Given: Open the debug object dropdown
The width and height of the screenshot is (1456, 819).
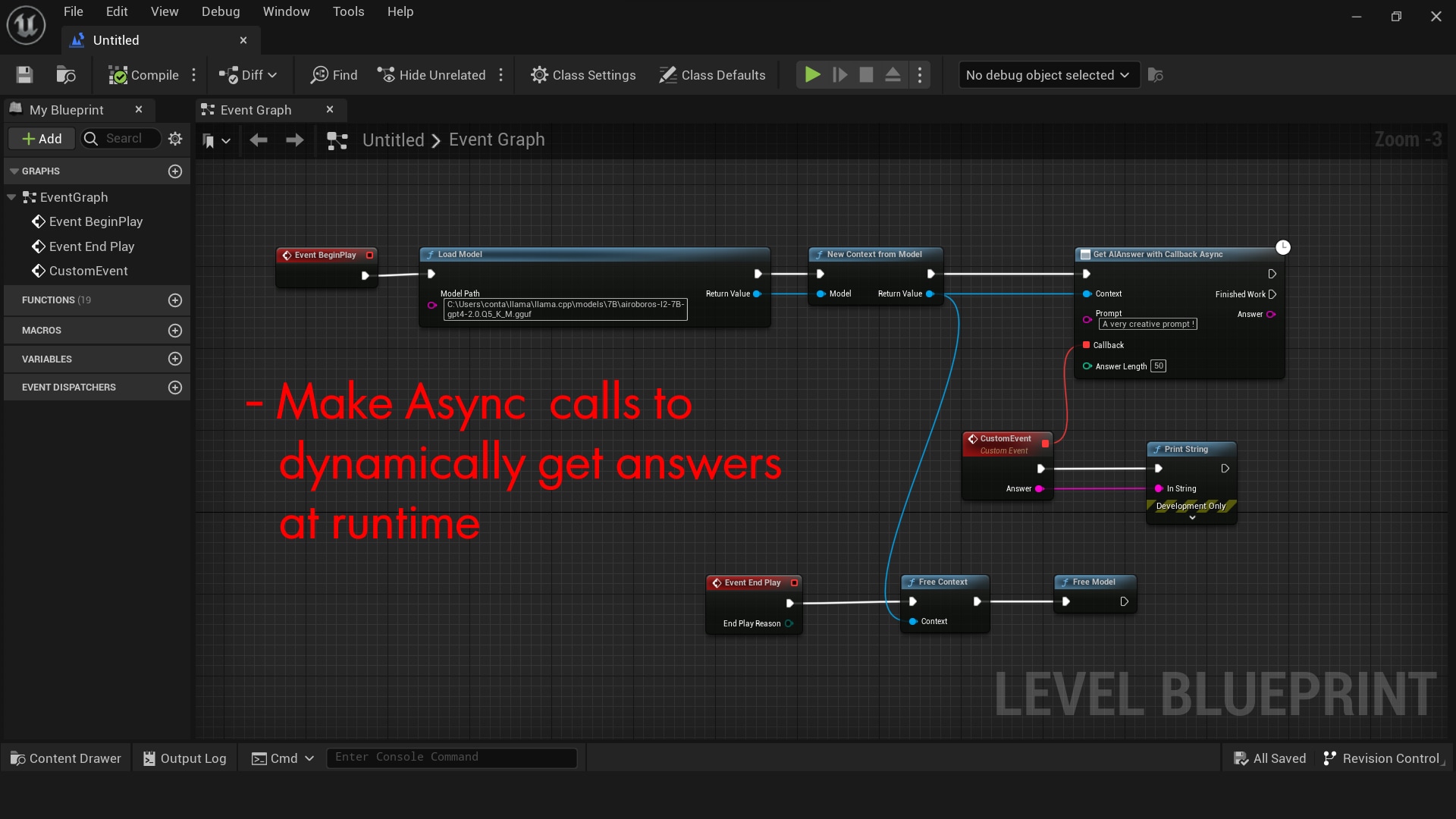Looking at the screenshot, I should (x=1048, y=75).
